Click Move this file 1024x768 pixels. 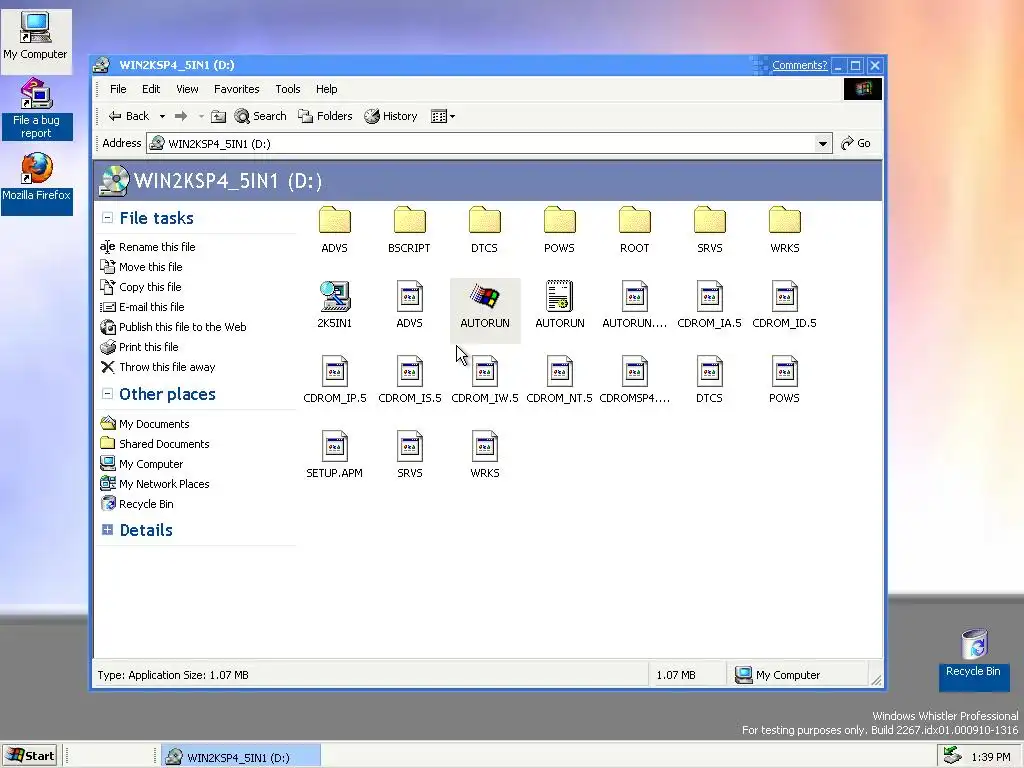[x=141, y=267]
